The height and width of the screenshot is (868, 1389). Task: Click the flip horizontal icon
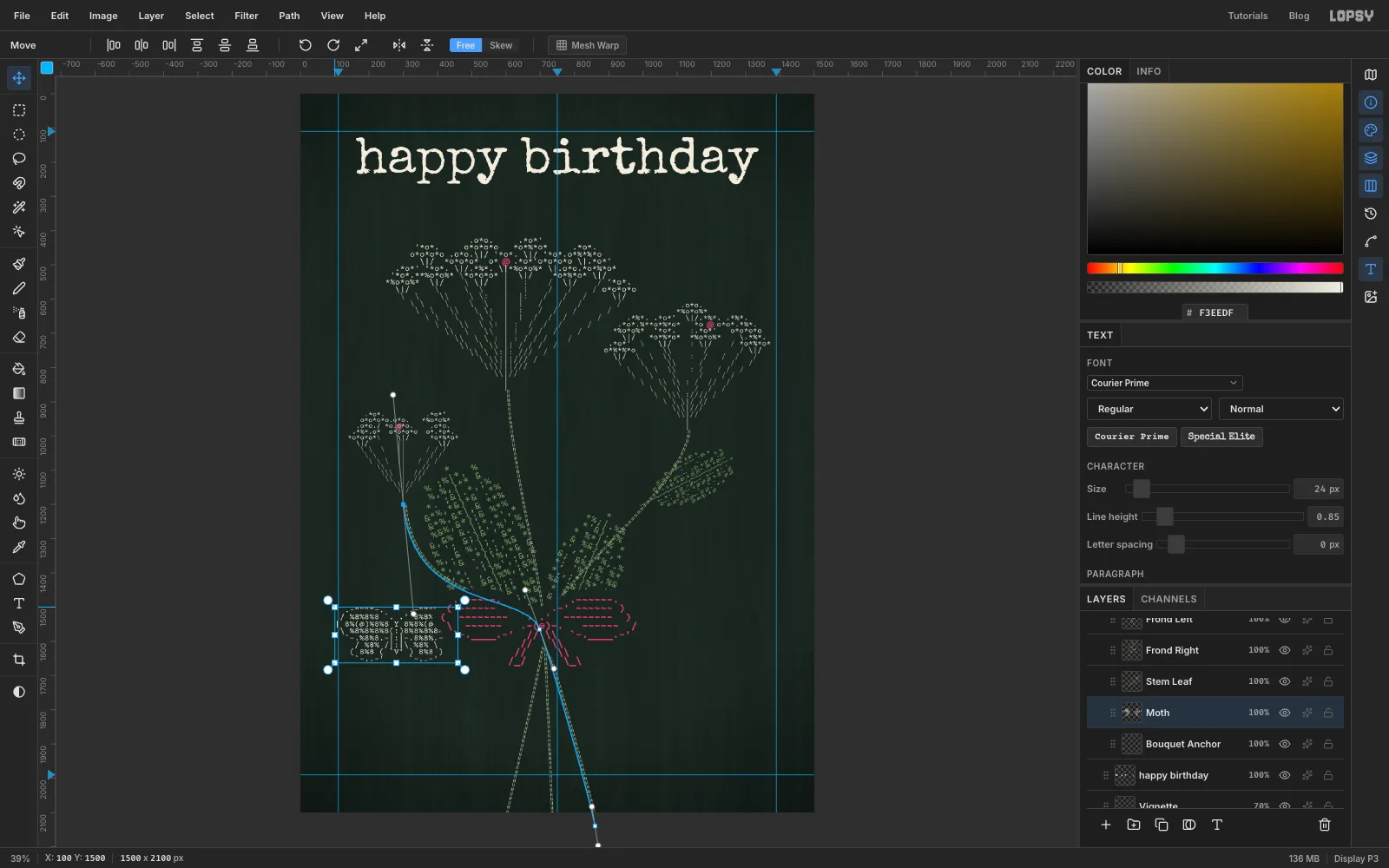tap(399, 45)
